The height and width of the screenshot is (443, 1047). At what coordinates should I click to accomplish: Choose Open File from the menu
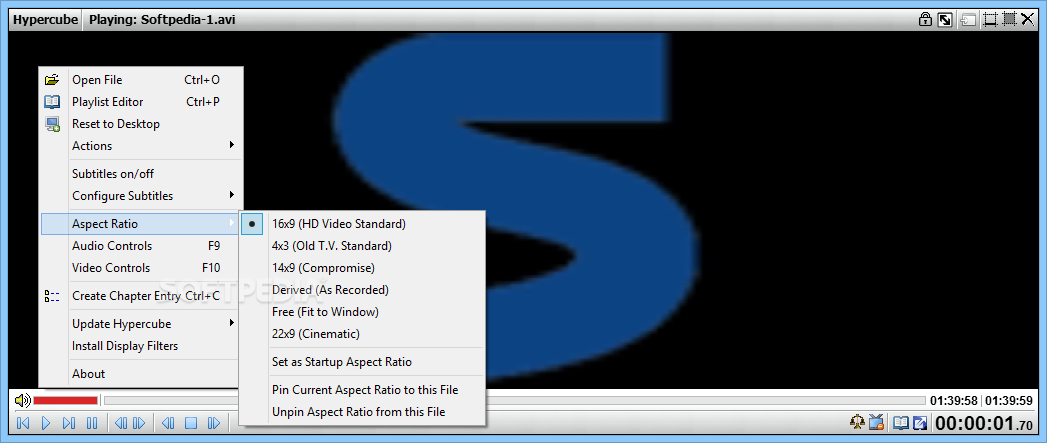pyautogui.click(x=140, y=80)
